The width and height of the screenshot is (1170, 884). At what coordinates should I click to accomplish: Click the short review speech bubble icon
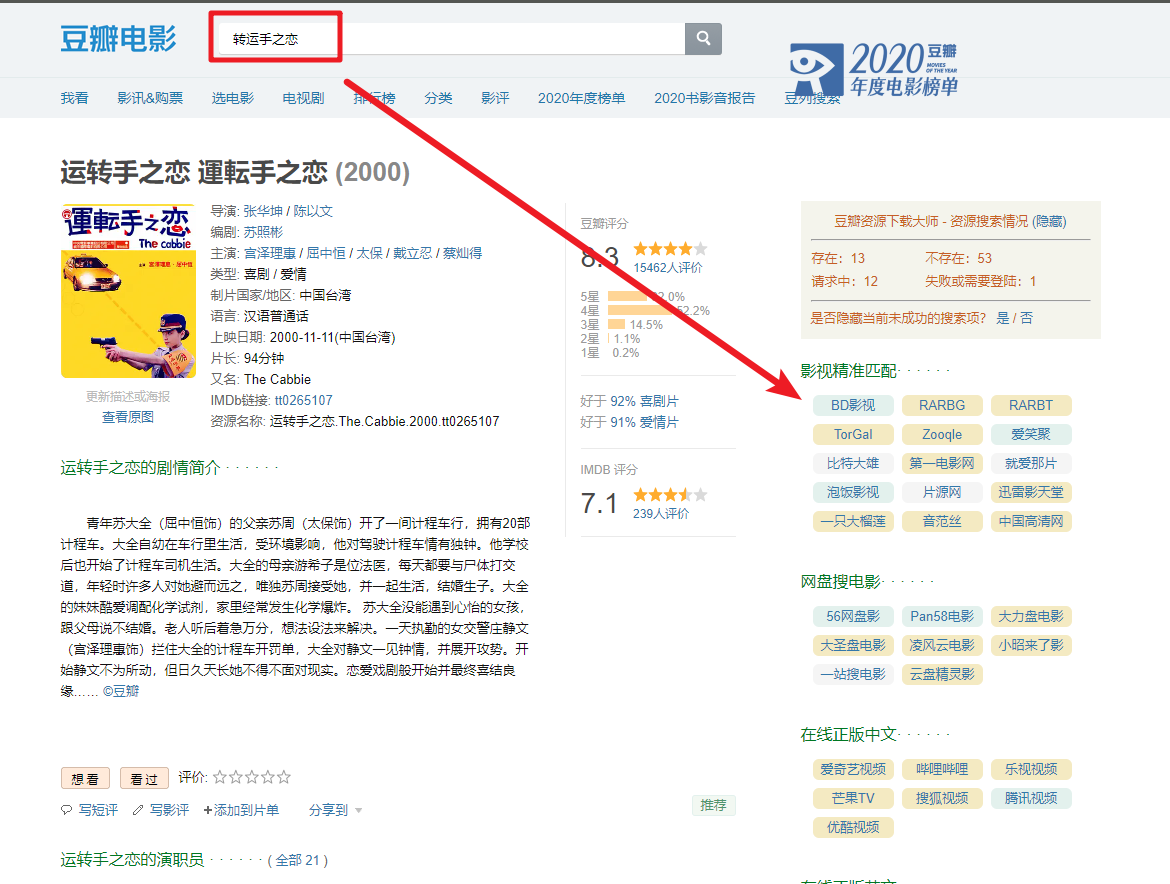tap(66, 810)
